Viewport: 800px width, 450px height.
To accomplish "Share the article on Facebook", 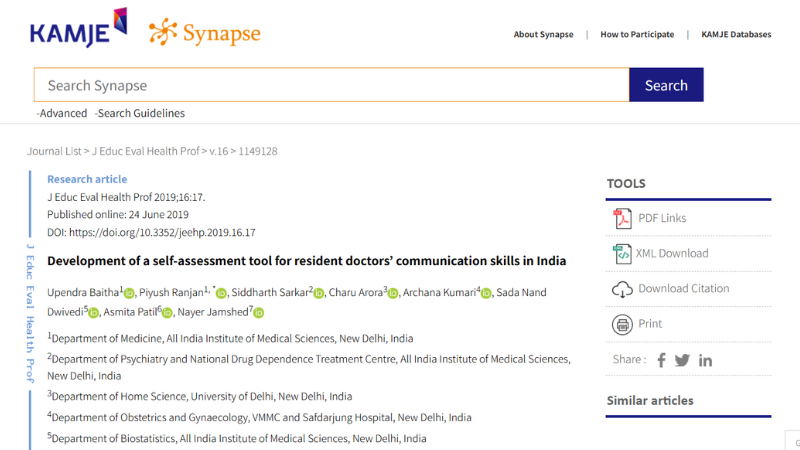I will [661, 360].
